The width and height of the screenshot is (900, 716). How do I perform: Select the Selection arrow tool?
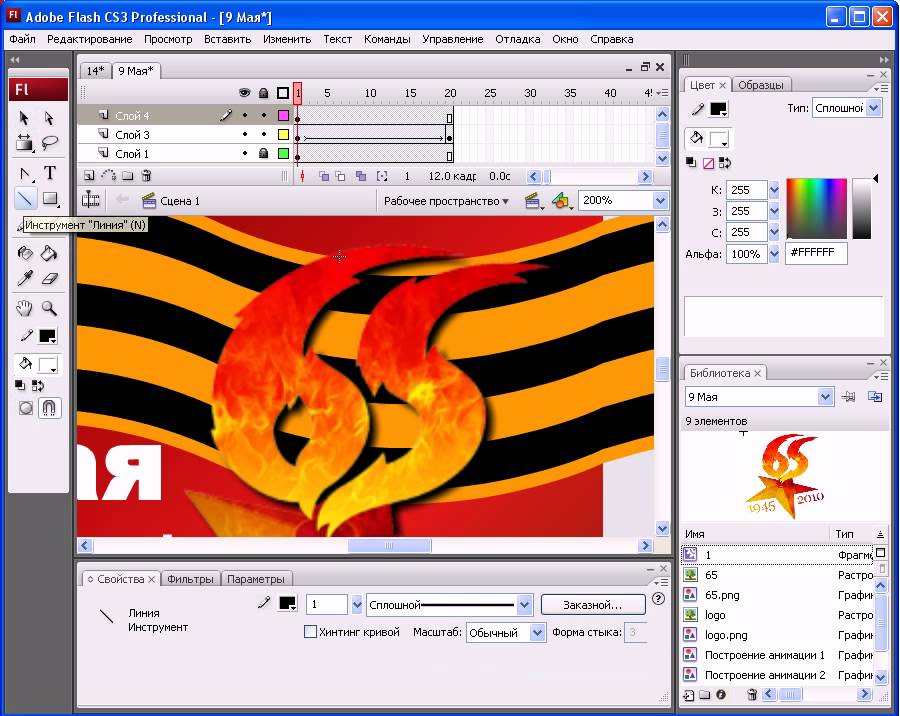tap(24, 118)
